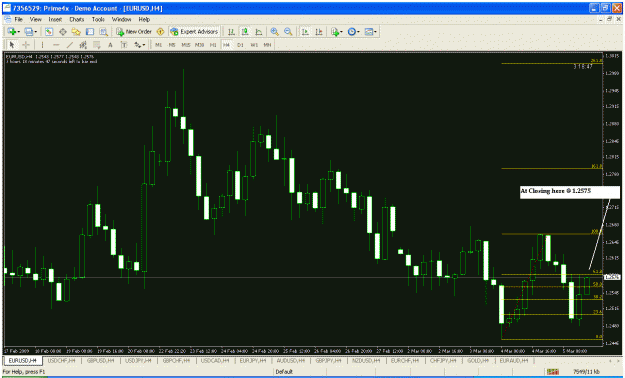
Task: Switch chart to candlesticks
Action: (245, 32)
